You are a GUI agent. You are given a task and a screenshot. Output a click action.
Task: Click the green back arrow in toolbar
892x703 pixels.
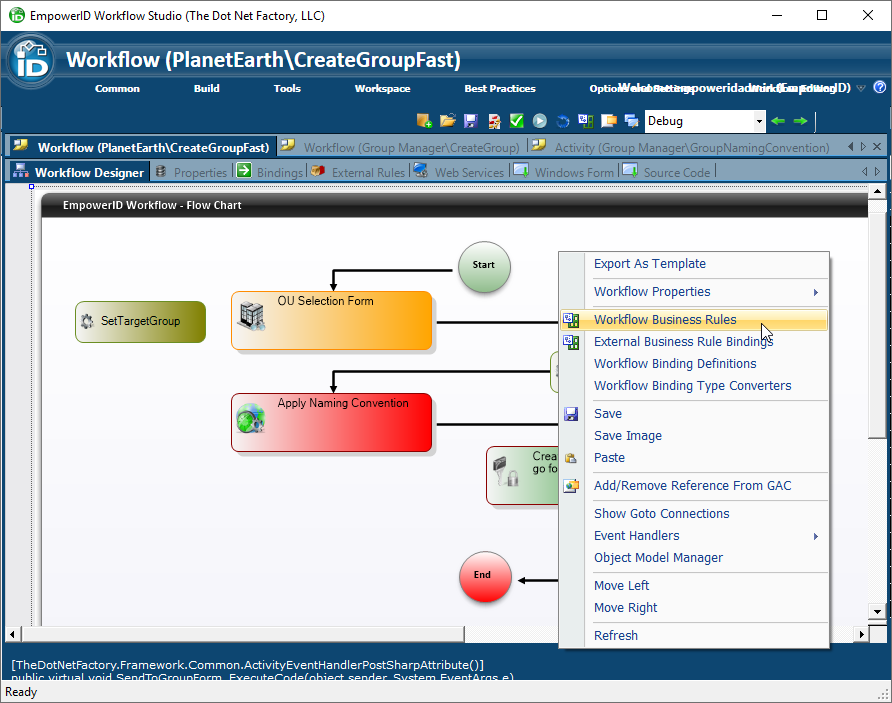click(x=778, y=121)
